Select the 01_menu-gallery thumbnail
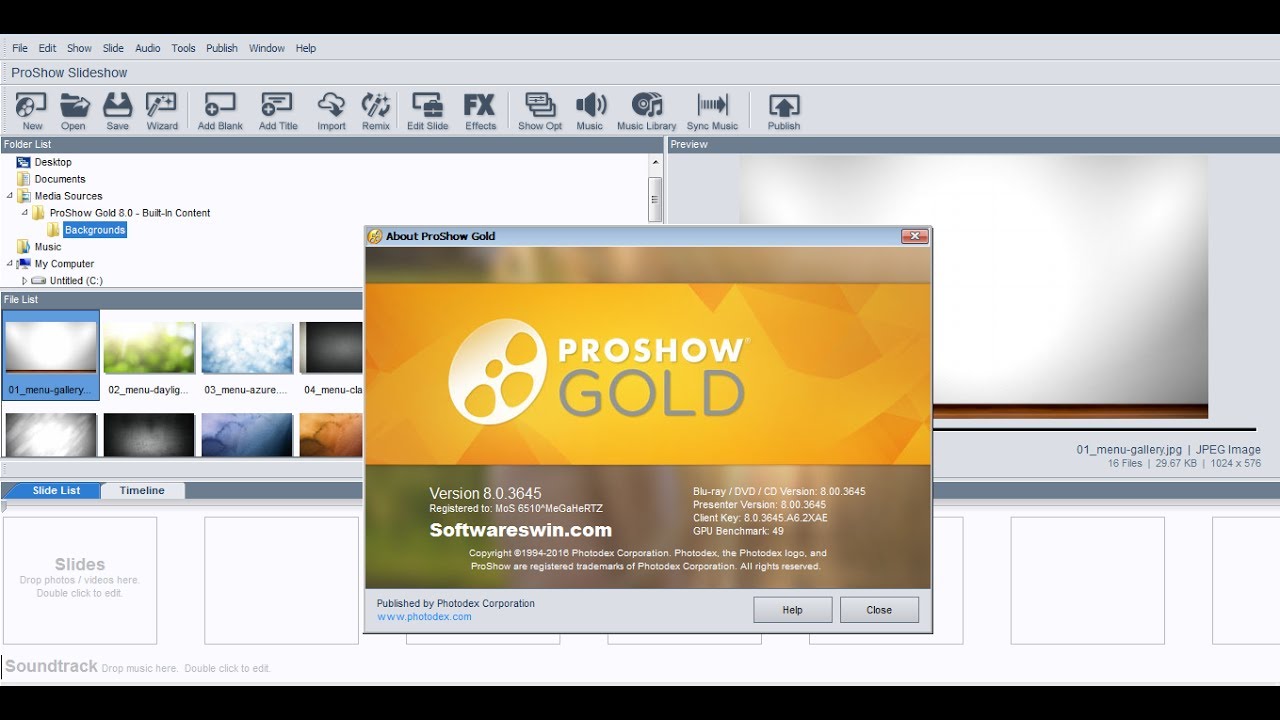The height and width of the screenshot is (720, 1280). (51, 355)
